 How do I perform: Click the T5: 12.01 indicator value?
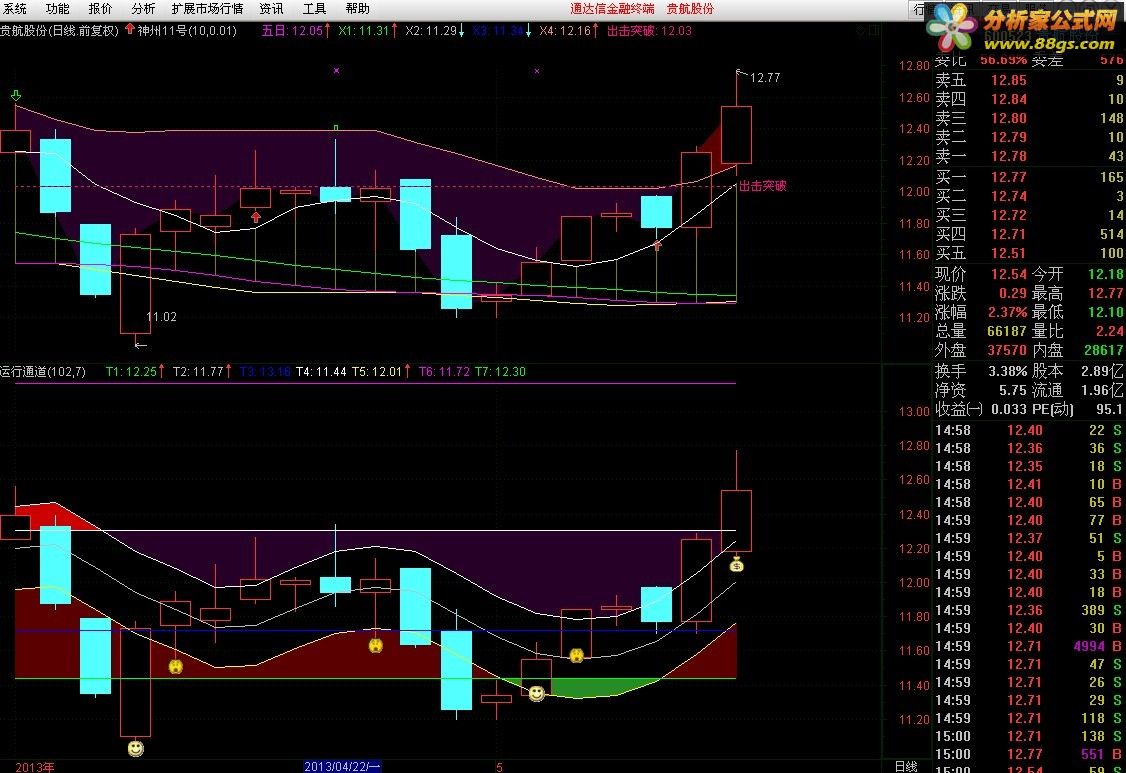pos(376,371)
